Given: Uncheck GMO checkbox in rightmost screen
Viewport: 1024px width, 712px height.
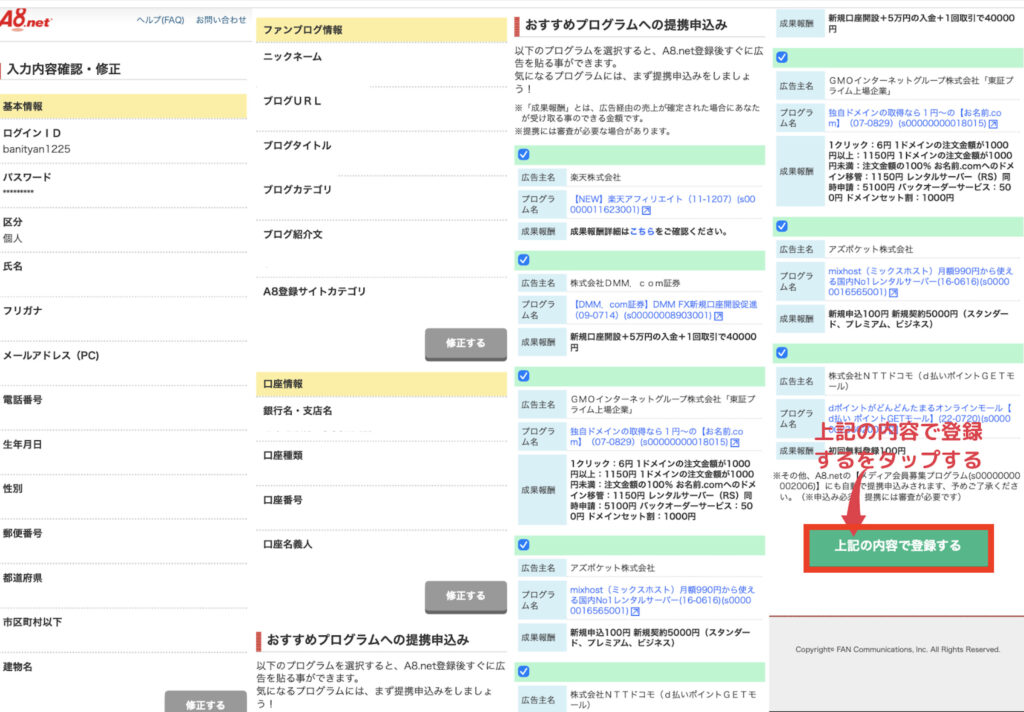Looking at the screenshot, I should tap(782, 57).
